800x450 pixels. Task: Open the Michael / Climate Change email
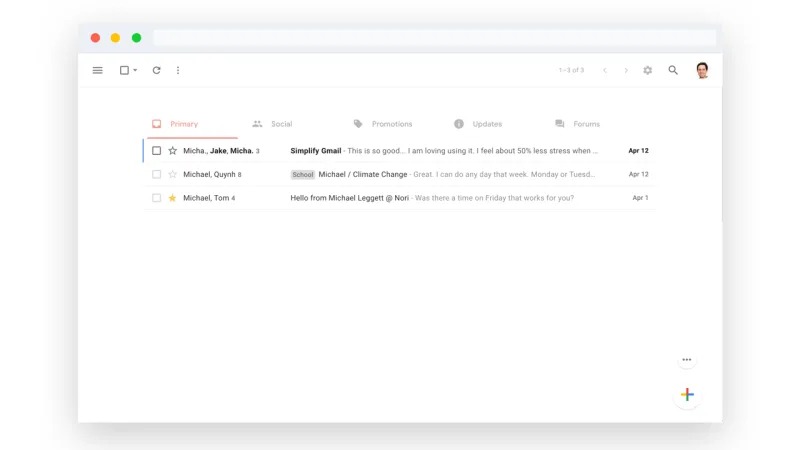tap(363, 174)
